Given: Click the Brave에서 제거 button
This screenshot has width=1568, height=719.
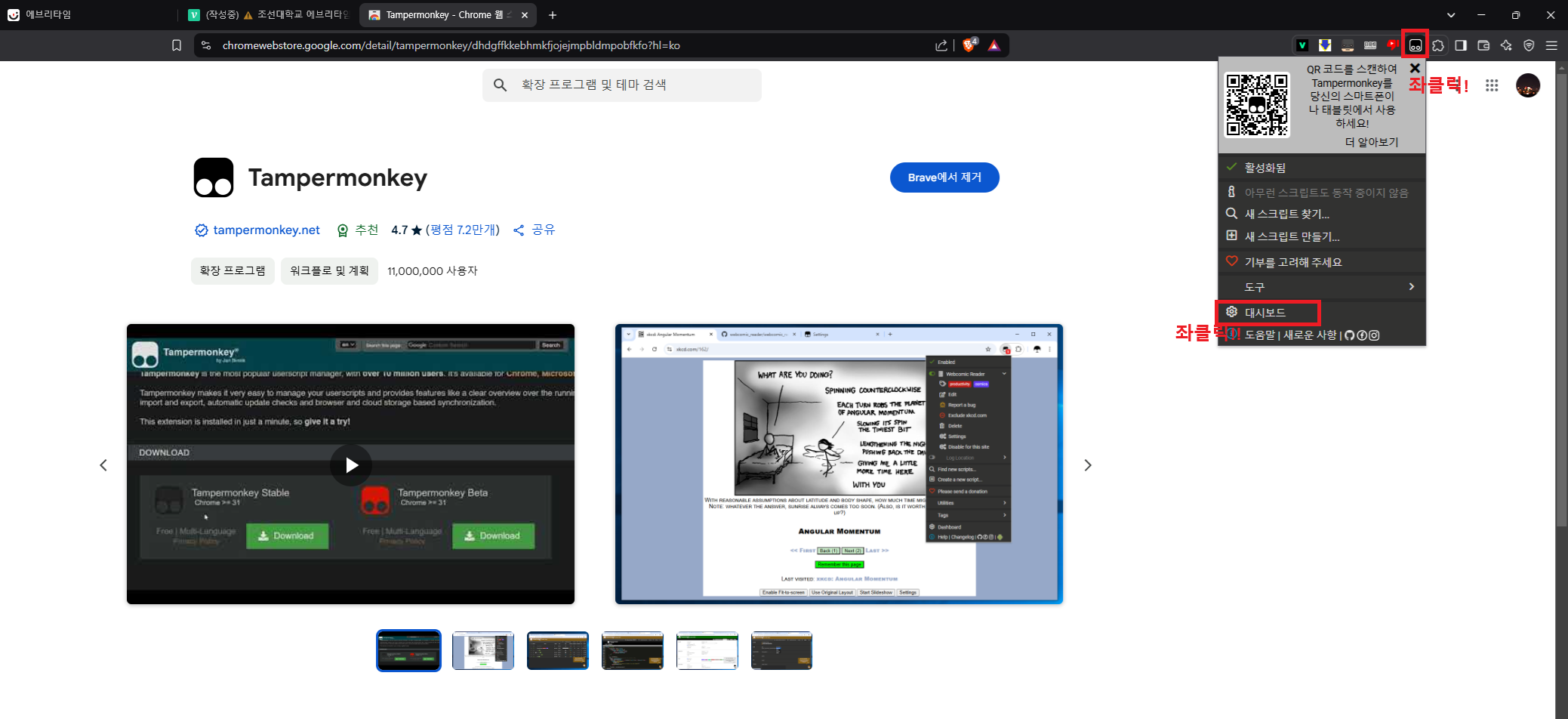Looking at the screenshot, I should pyautogui.click(x=944, y=177).
